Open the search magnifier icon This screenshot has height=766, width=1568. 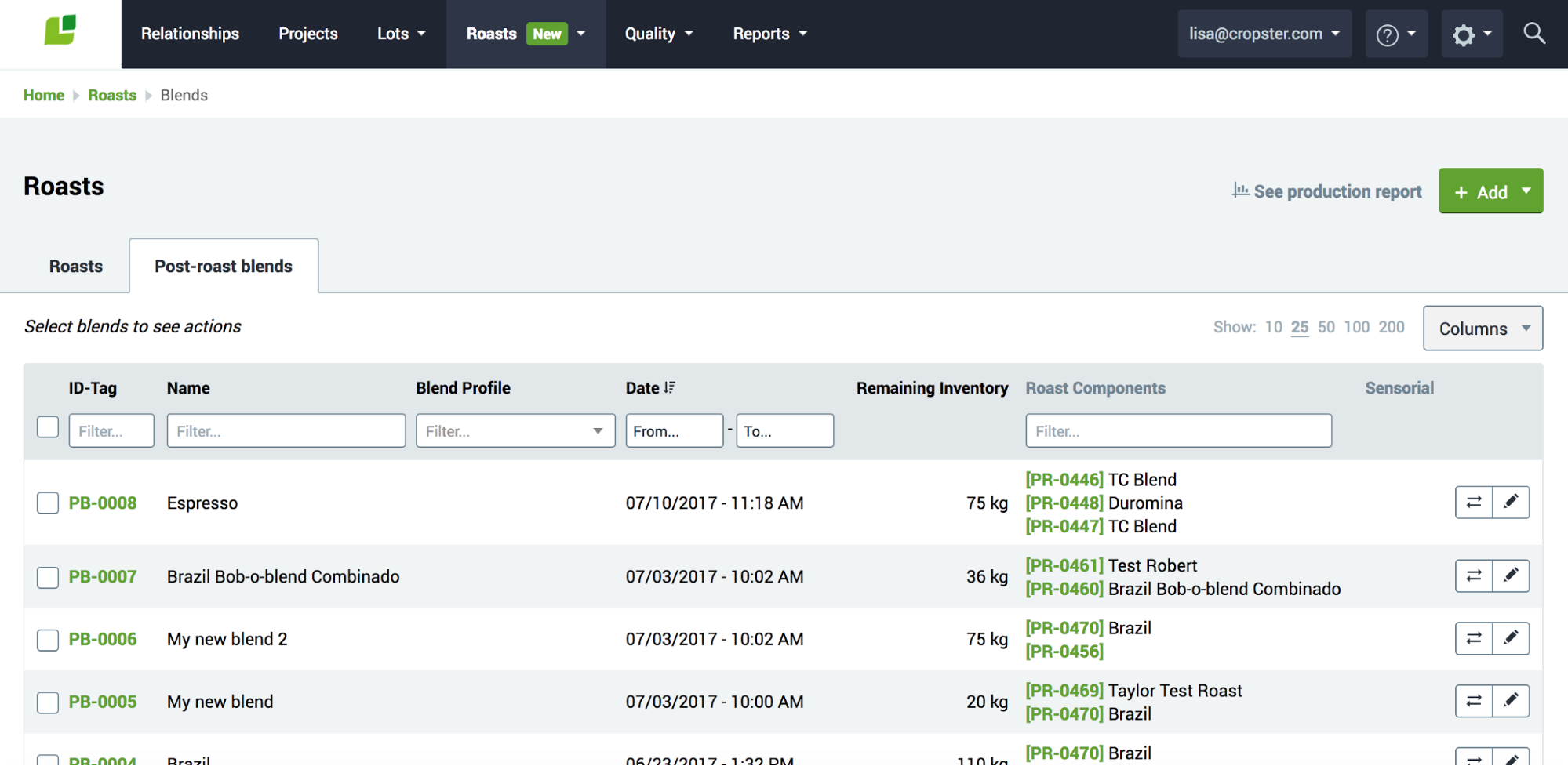click(x=1534, y=34)
